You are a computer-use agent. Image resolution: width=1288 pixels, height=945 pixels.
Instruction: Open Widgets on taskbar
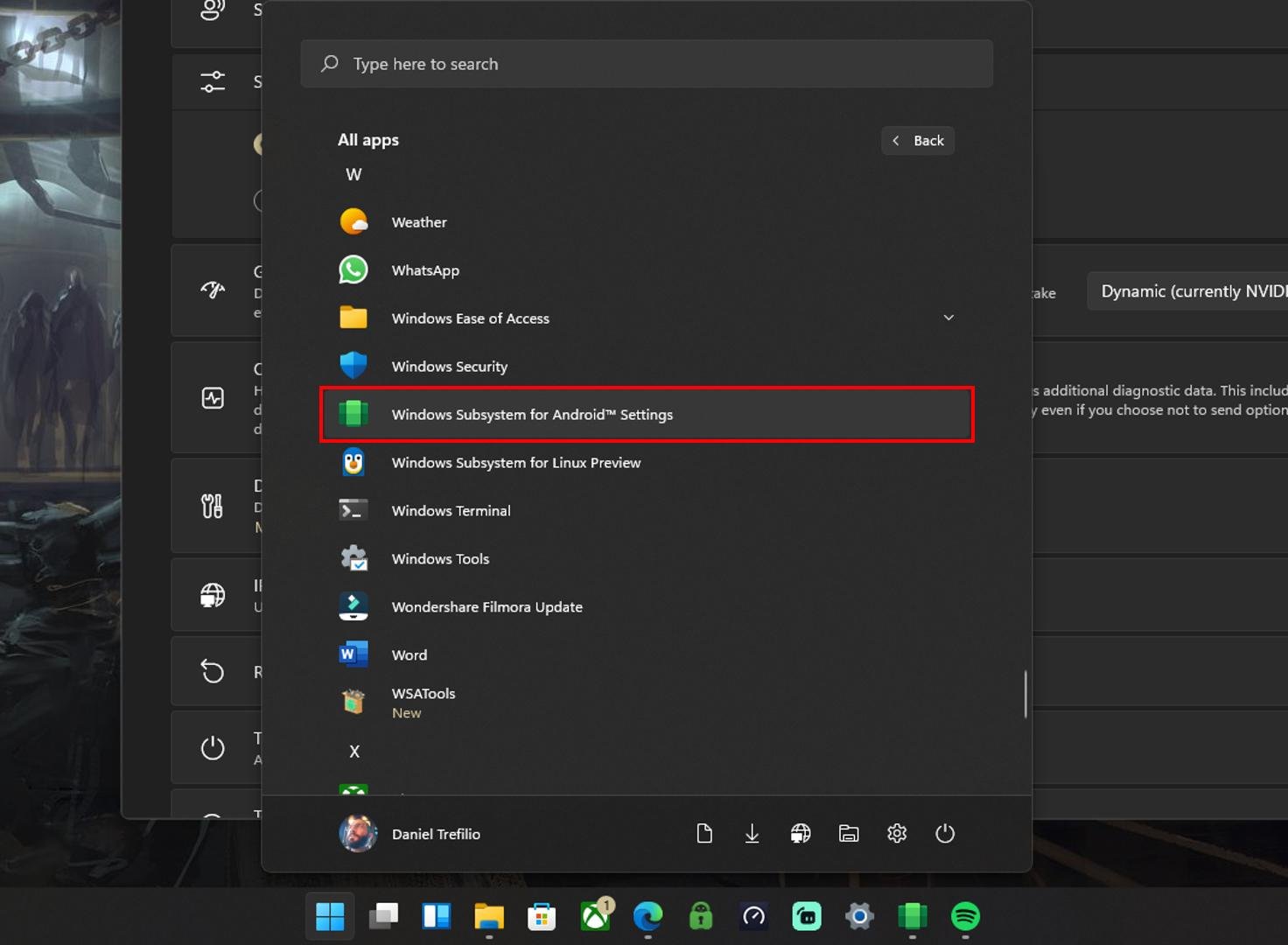coord(436,916)
